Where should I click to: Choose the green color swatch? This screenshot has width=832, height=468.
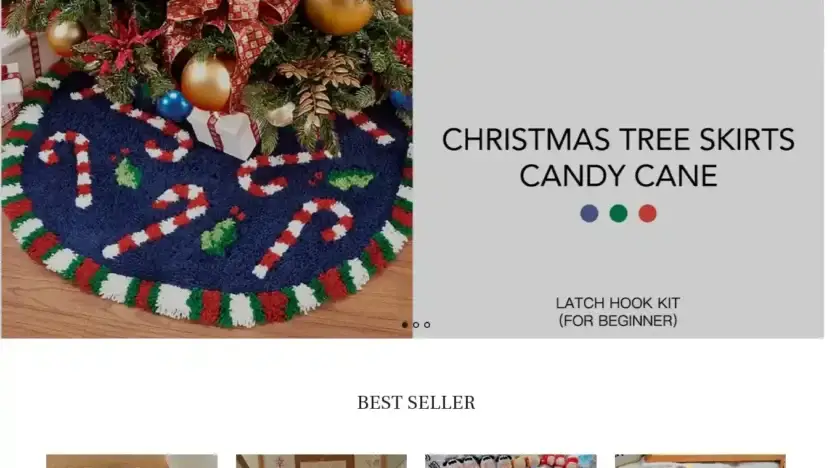[618, 213]
